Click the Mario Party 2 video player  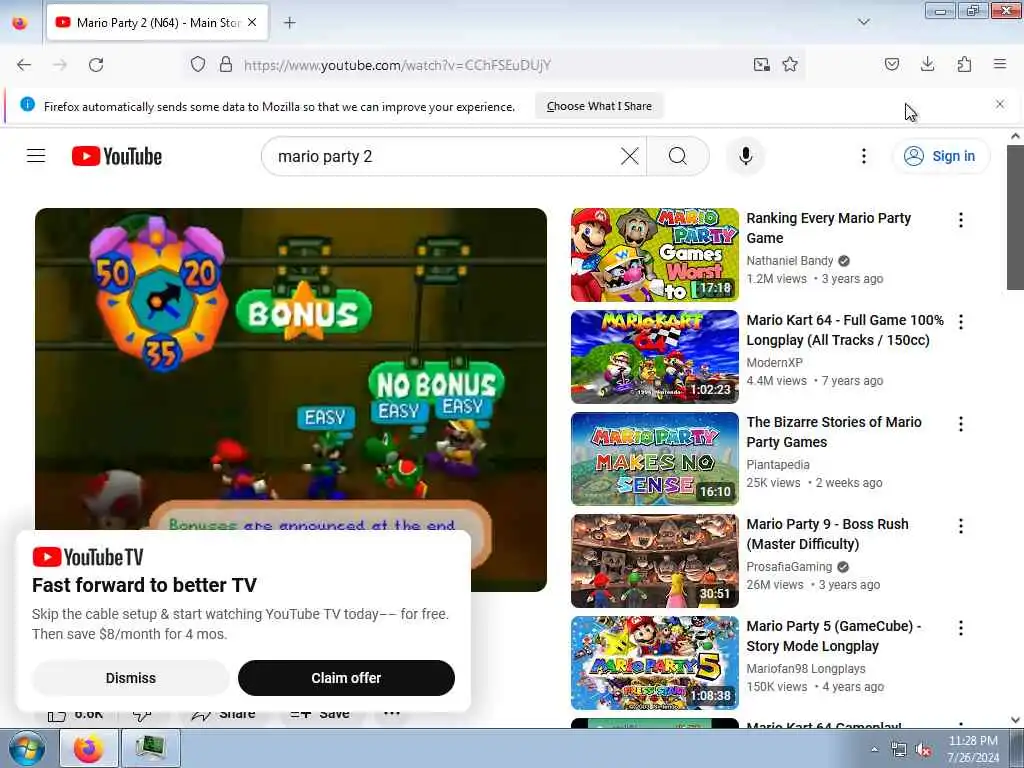[x=291, y=369]
